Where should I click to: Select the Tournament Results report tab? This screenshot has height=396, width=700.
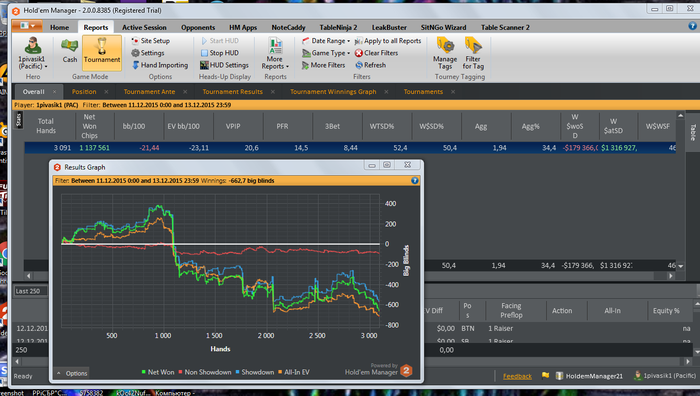coord(233,92)
